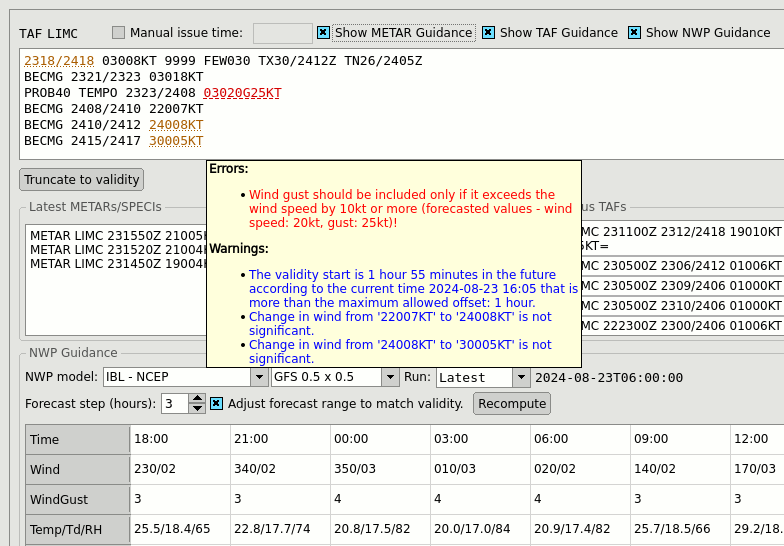Select previous TAF 222300Z 2300/2406
784x546 pixels.
[x=682, y=326]
